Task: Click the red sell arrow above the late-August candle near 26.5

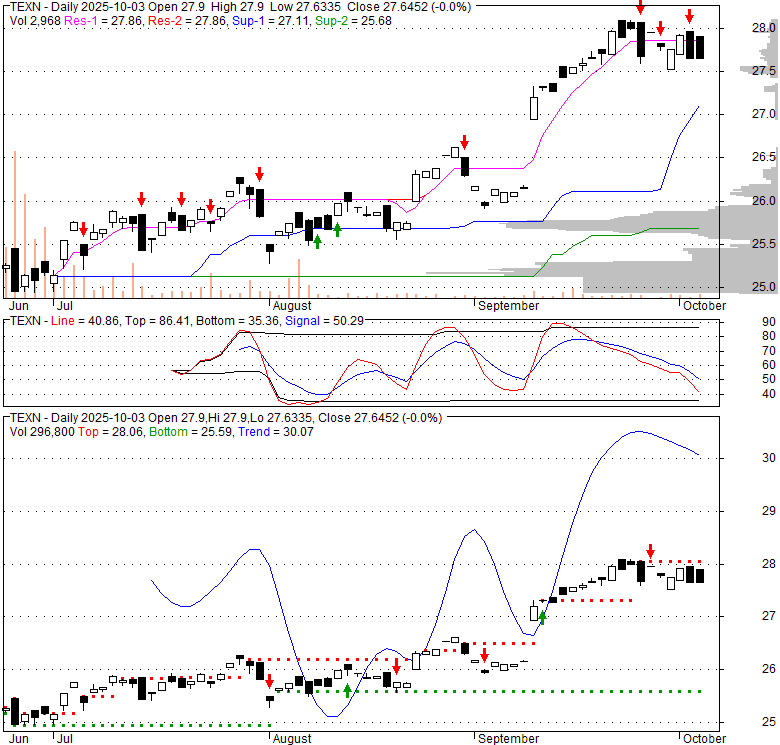Action: pos(465,142)
